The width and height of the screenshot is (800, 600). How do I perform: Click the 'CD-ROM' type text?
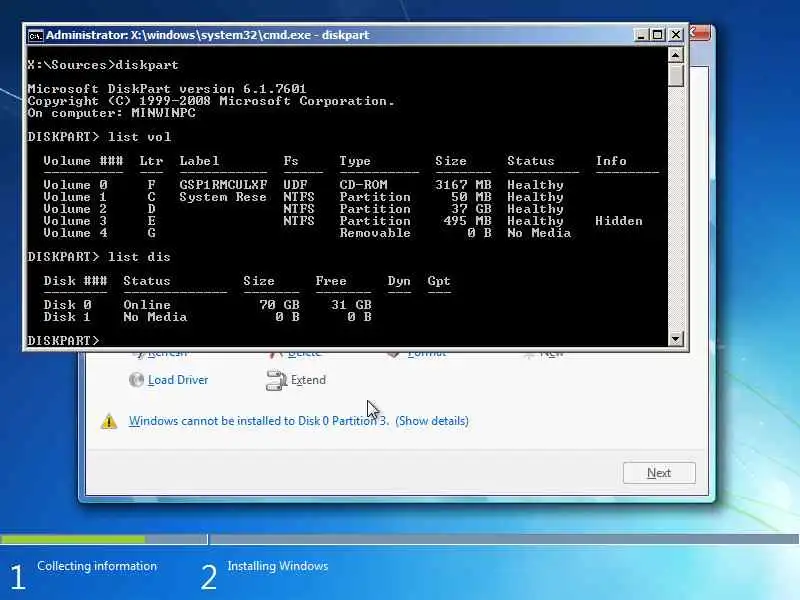(x=363, y=185)
